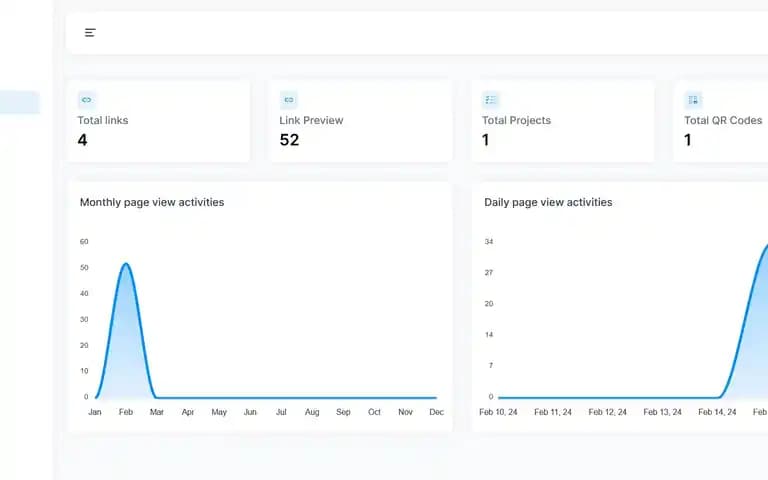Click the Aug label on the monthly chart
The height and width of the screenshot is (480, 768).
pos(312,412)
